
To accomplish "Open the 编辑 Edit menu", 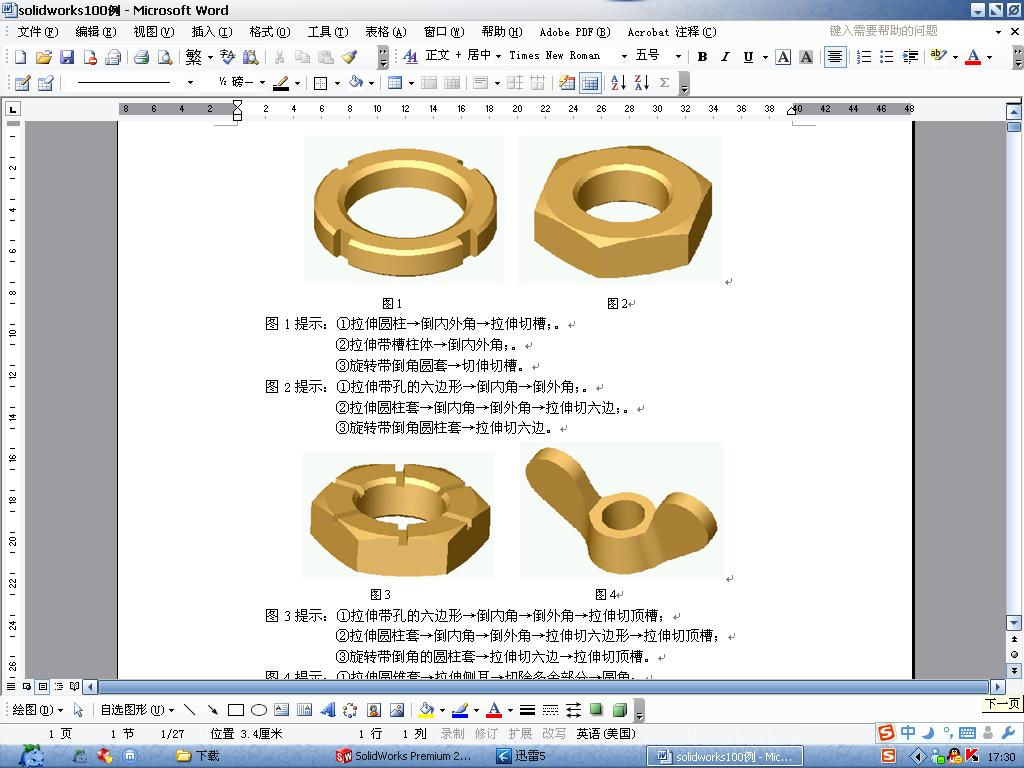I will click(95, 31).
